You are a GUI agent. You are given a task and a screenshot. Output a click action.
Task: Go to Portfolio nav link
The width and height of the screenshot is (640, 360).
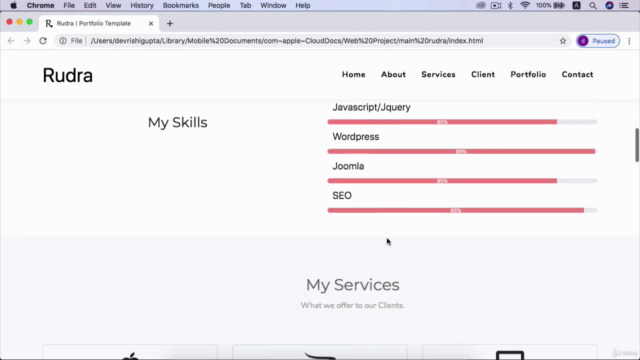coord(528,74)
